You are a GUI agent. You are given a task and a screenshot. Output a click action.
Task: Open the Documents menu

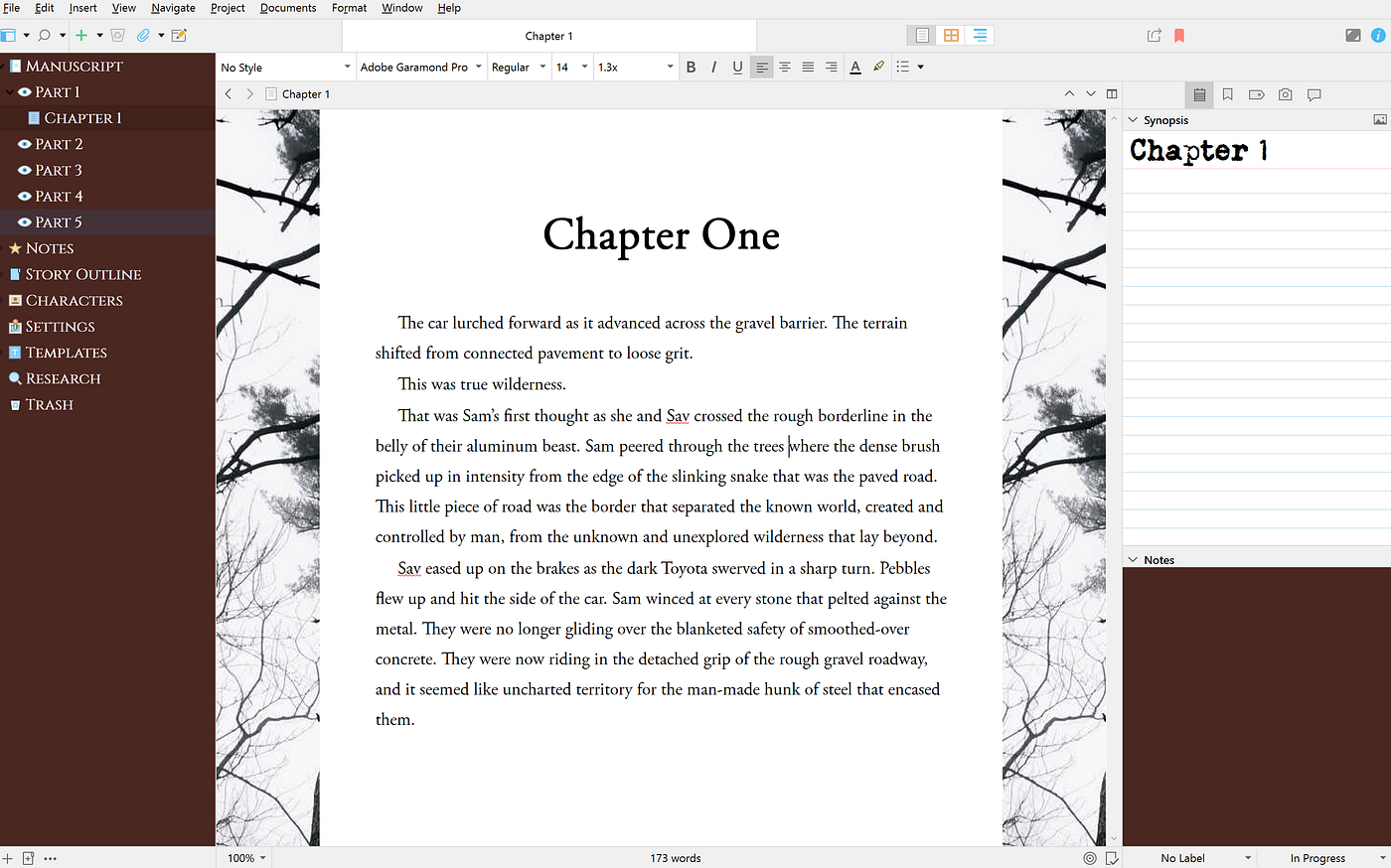point(288,8)
